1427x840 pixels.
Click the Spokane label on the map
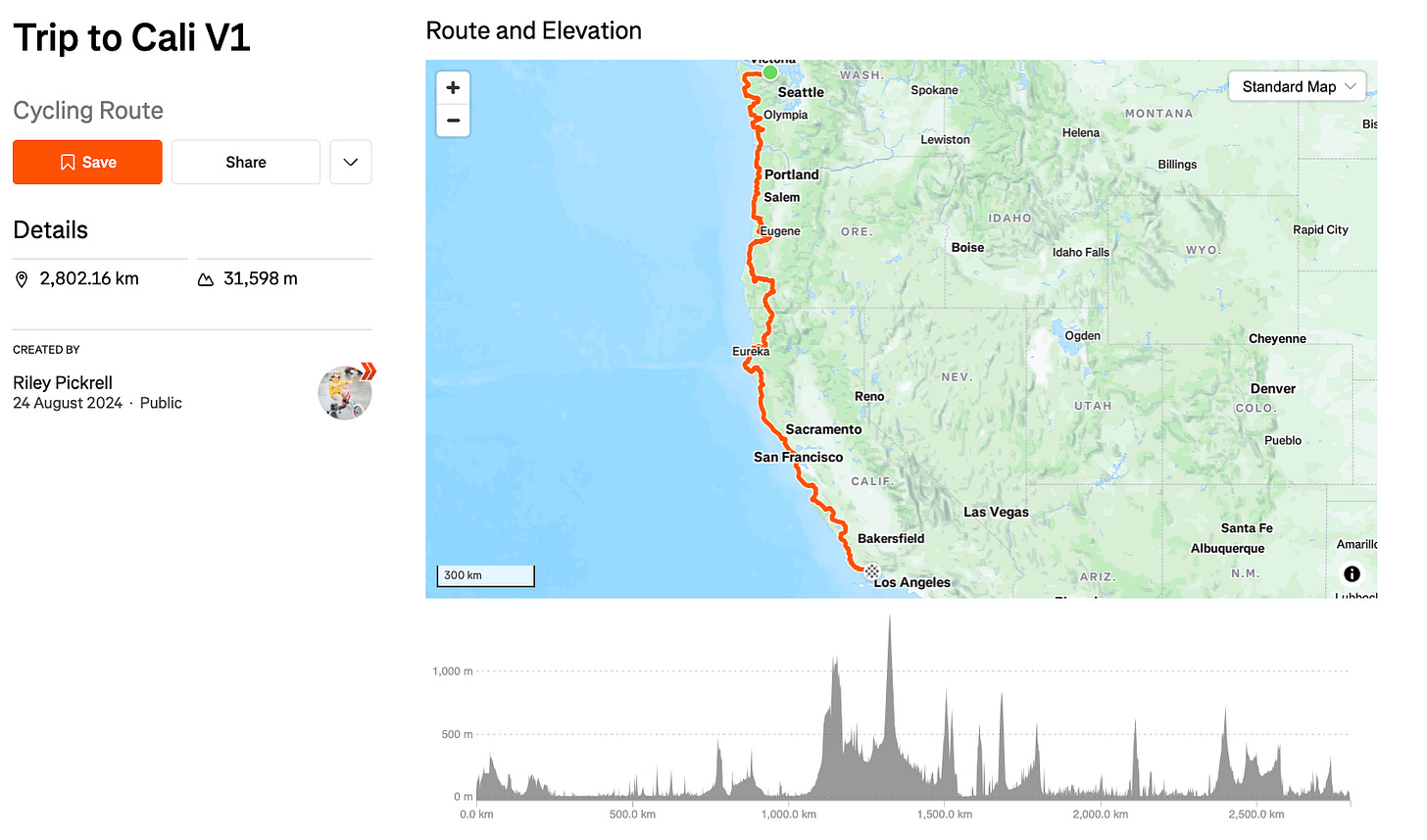tap(934, 90)
